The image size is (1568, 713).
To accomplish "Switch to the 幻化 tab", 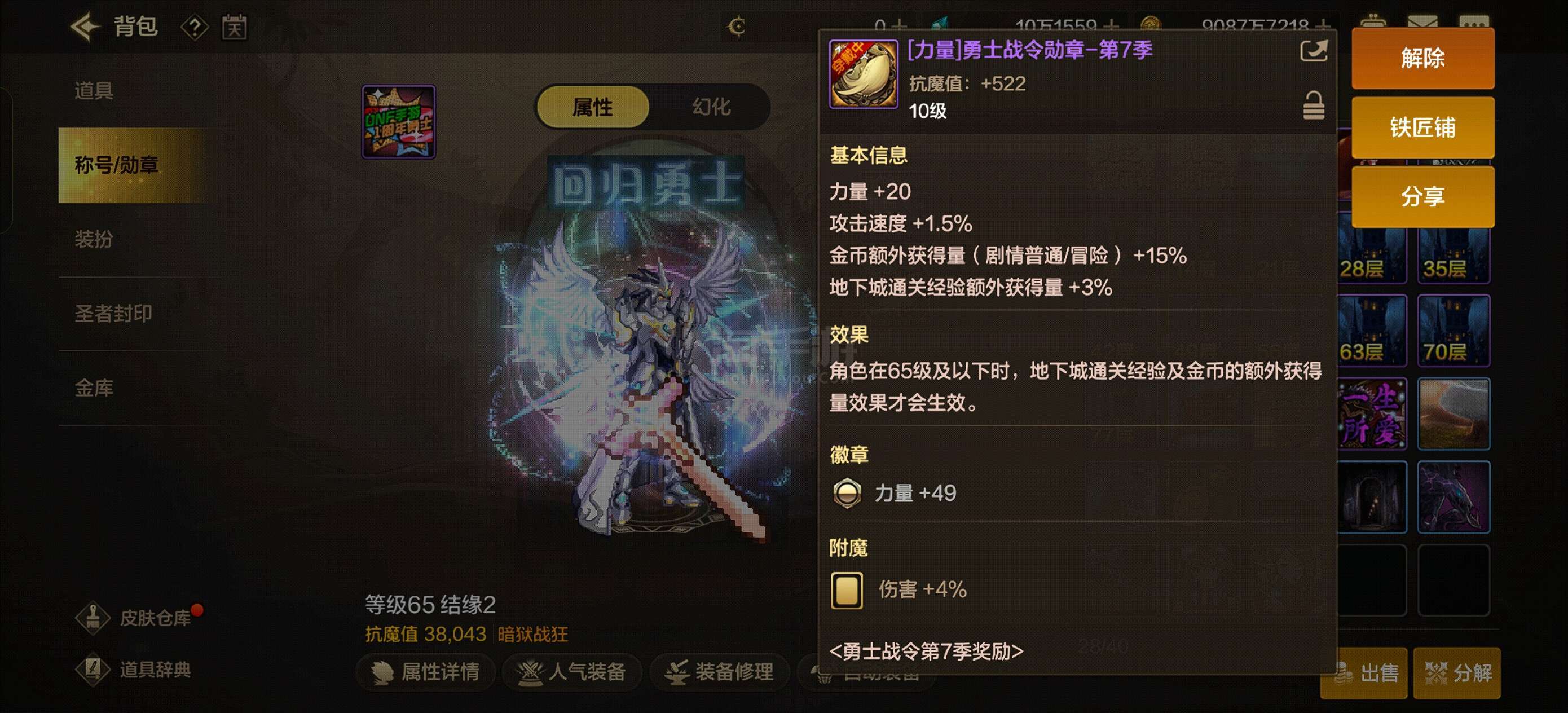I will (x=710, y=107).
